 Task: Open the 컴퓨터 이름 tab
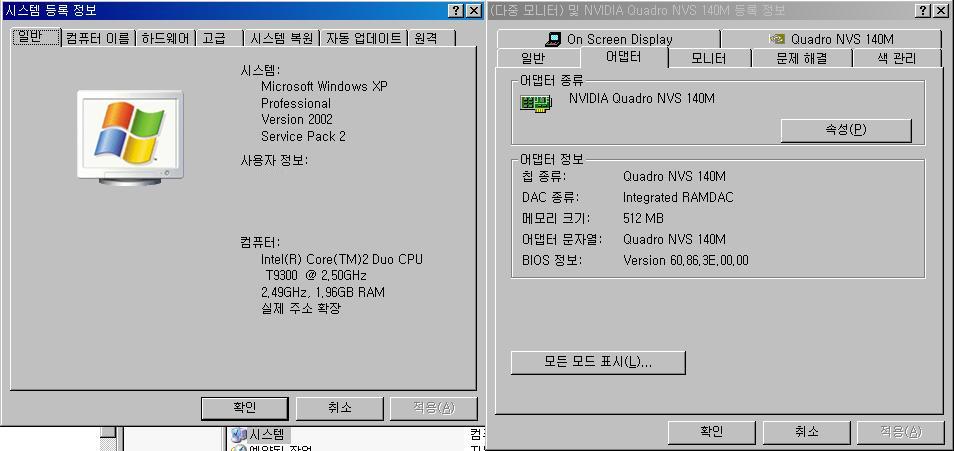[x=98, y=38]
